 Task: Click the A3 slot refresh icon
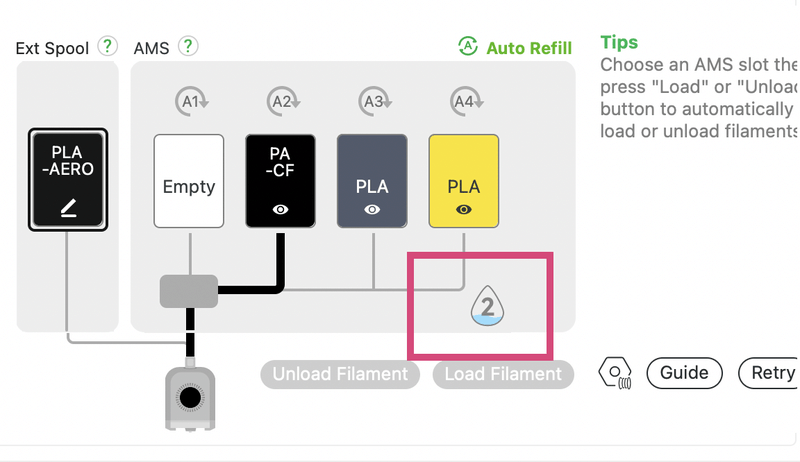coord(374,101)
